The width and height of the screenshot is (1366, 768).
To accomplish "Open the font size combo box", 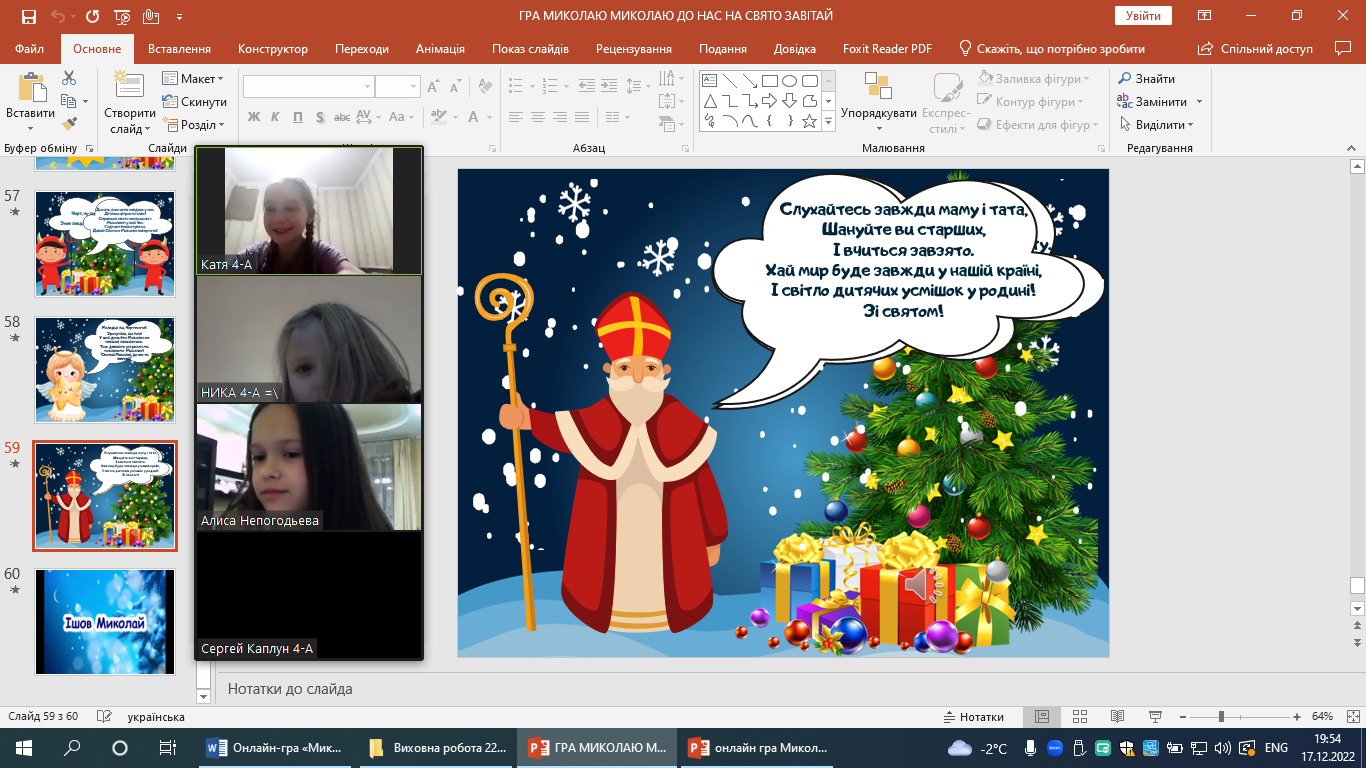I will coord(398,87).
